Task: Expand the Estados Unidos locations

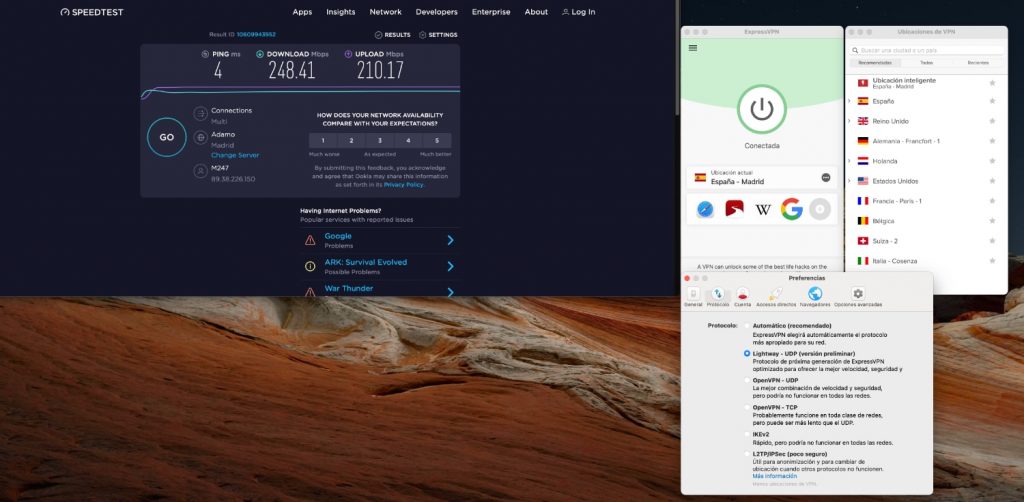Action: tap(849, 181)
